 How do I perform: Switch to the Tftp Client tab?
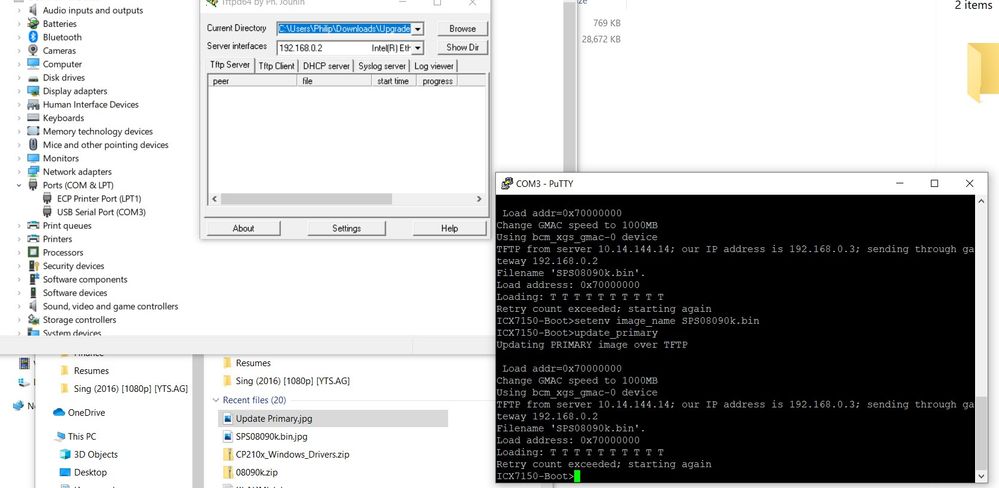pyautogui.click(x=276, y=66)
